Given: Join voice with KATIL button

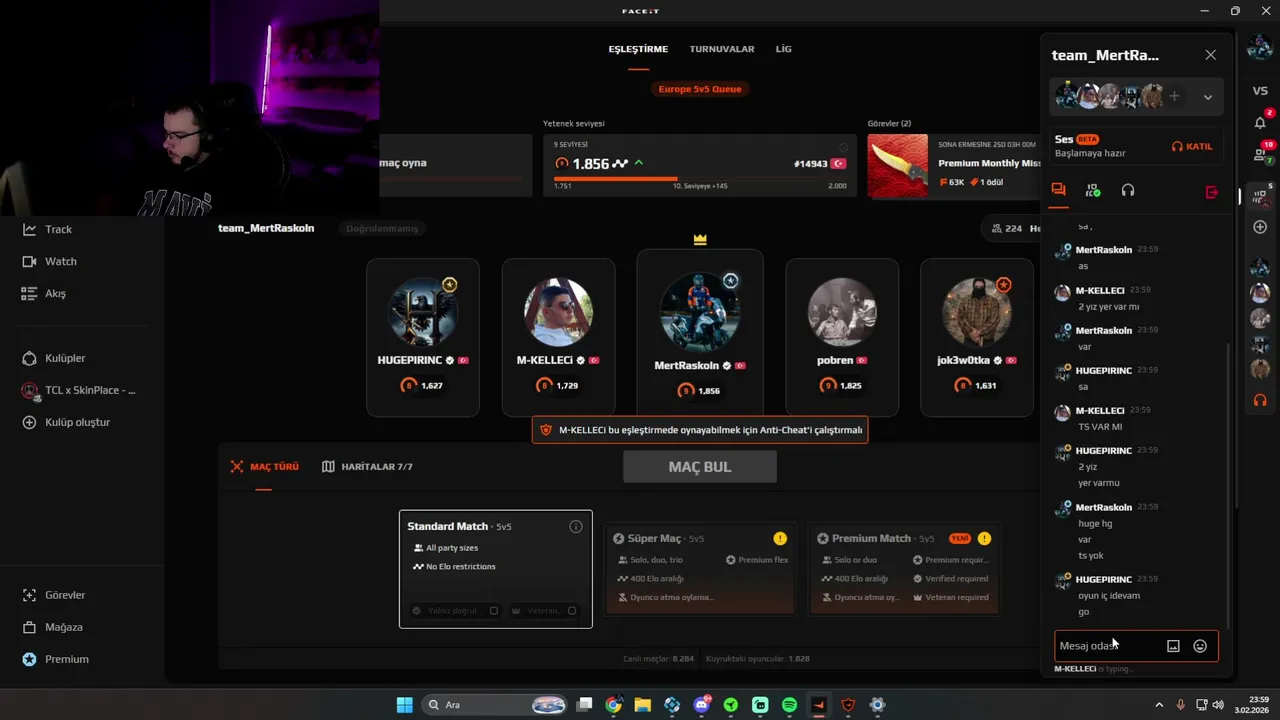Looking at the screenshot, I should [x=1192, y=146].
